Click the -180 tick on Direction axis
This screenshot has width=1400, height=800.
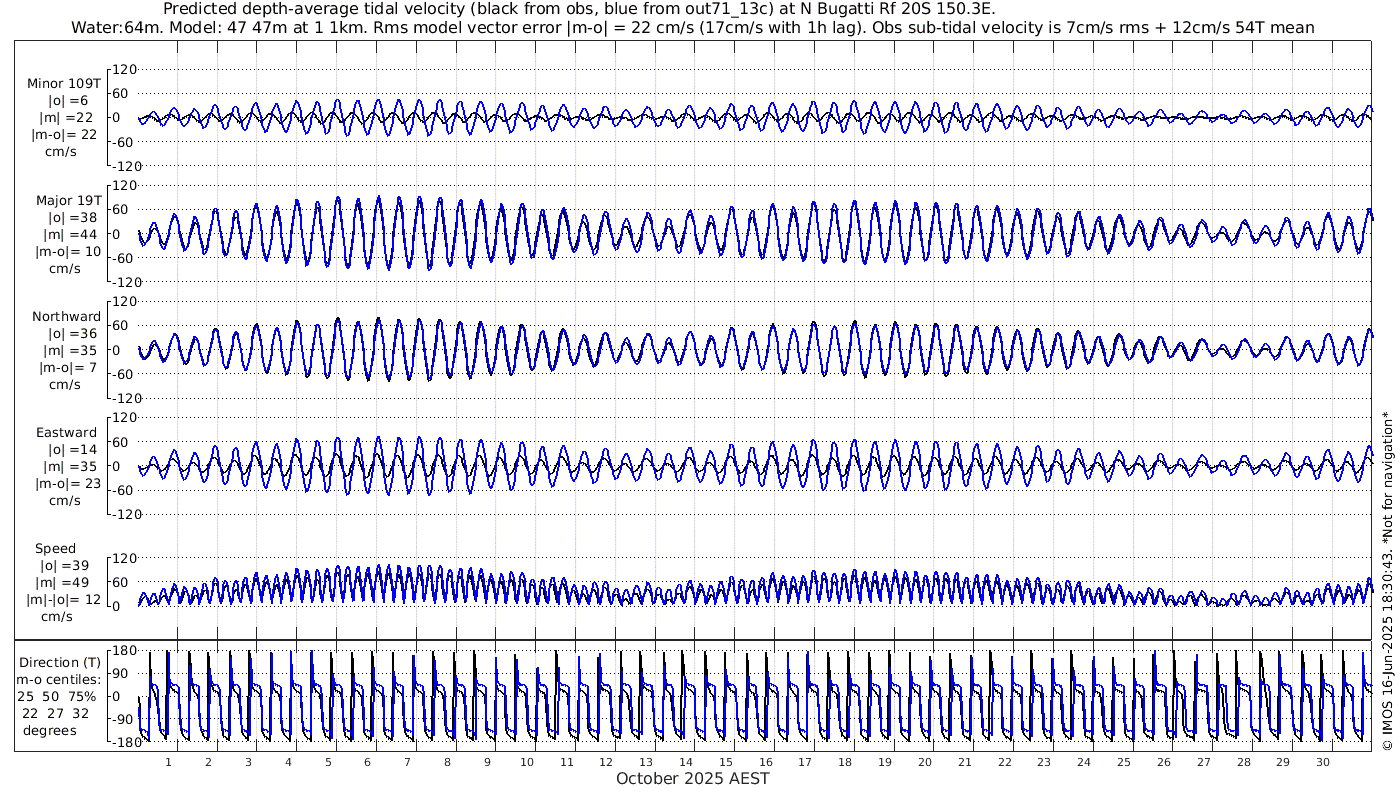(x=120, y=743)
